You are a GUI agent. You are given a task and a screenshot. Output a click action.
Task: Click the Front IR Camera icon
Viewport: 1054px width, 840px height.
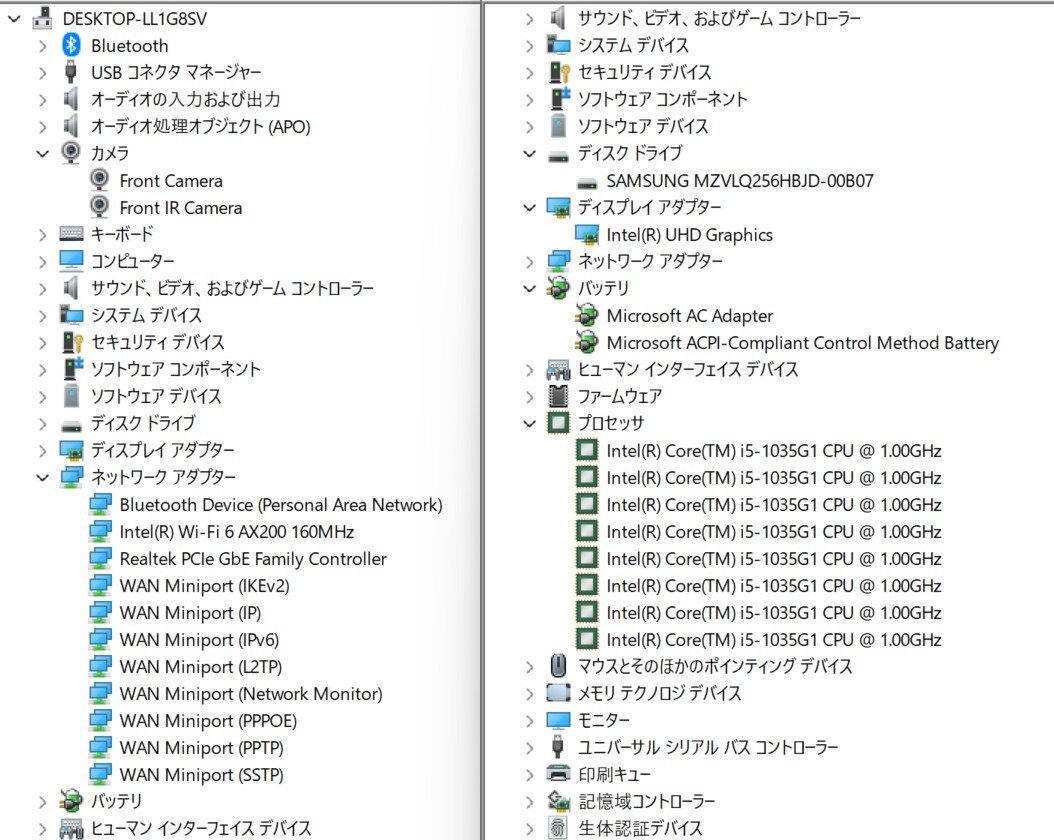click(99, 207)
